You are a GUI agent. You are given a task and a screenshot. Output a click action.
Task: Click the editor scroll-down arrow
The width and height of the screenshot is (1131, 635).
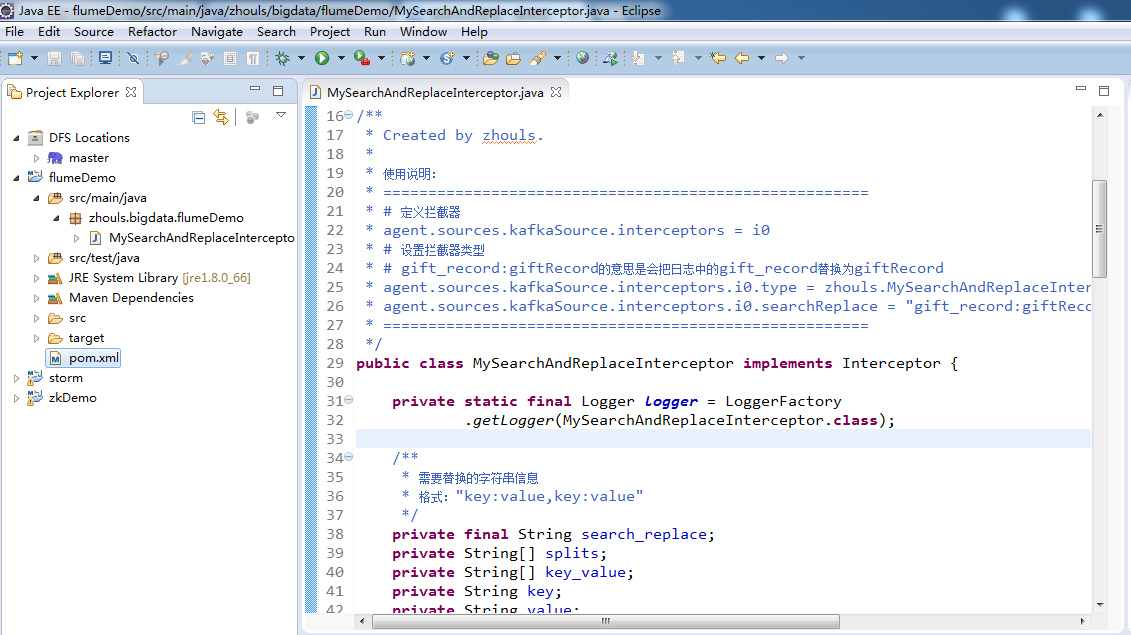(x=1099, y=605)
